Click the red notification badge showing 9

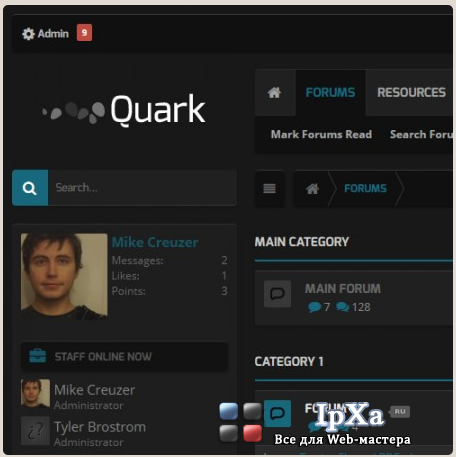point(84,33)
